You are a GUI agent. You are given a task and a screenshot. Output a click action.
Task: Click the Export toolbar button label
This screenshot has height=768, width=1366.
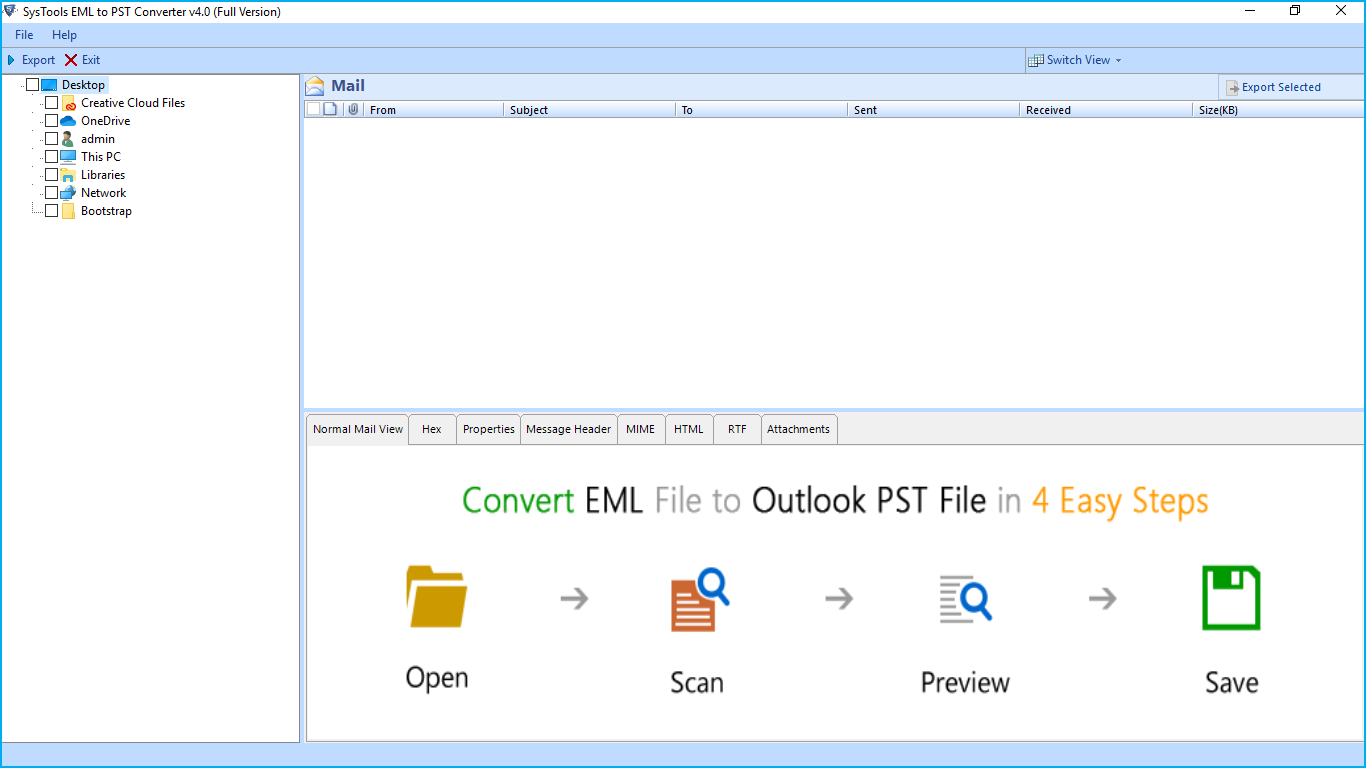[39, 60]
